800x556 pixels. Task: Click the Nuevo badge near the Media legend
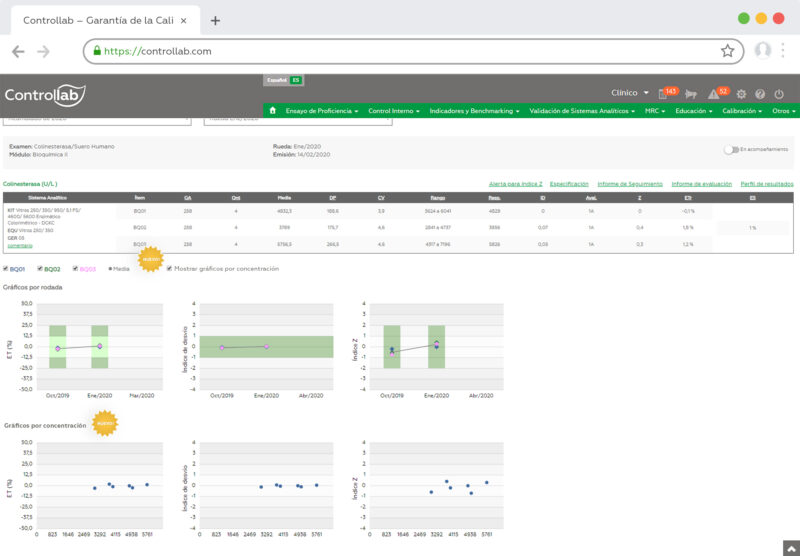pos(151,259)
